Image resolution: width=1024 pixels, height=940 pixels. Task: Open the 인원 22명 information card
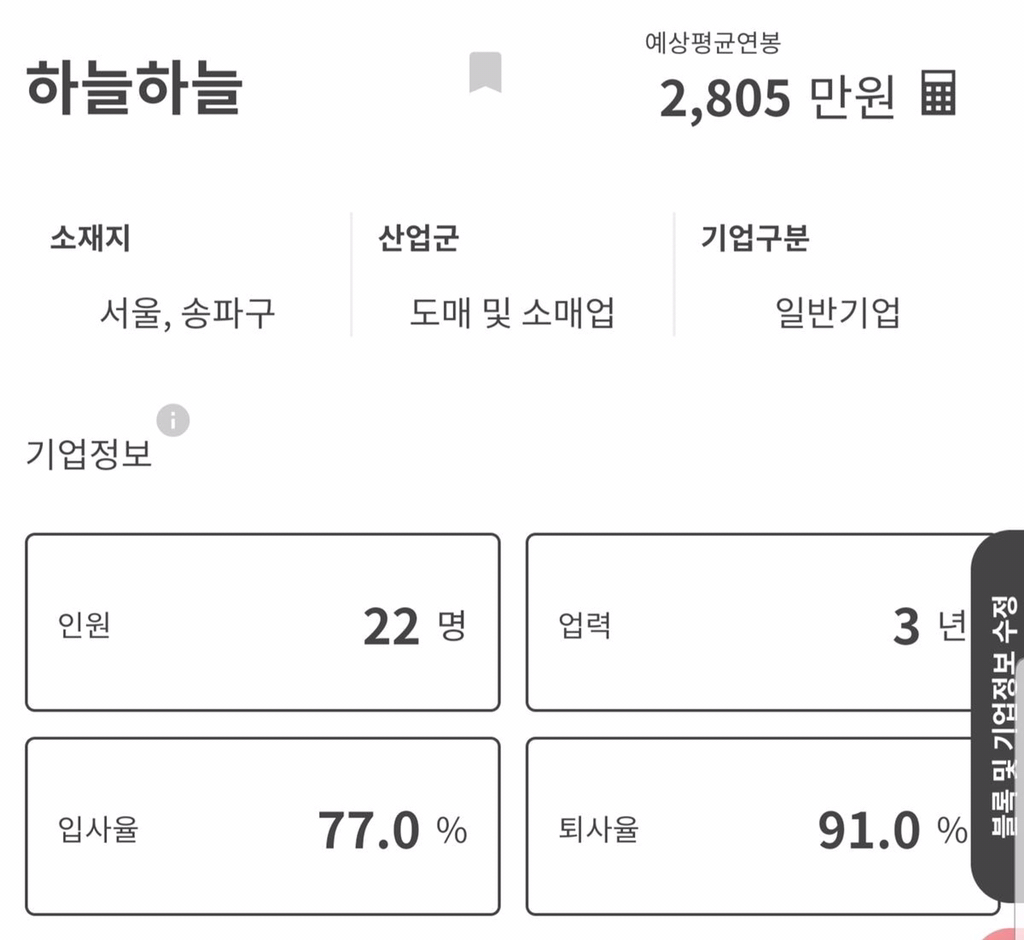(x=264, y=622)
